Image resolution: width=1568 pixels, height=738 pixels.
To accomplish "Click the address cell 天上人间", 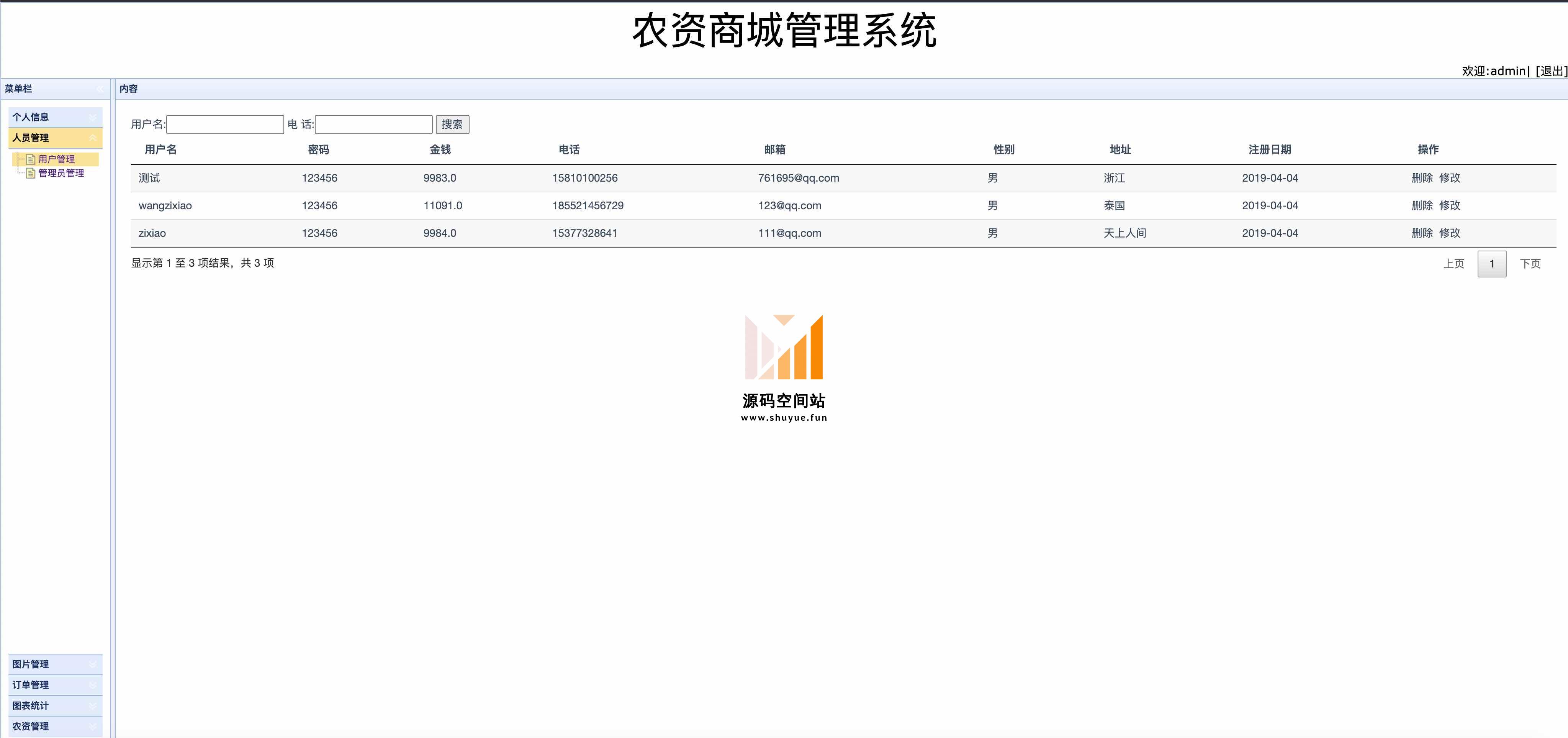I will (1125, 233).
